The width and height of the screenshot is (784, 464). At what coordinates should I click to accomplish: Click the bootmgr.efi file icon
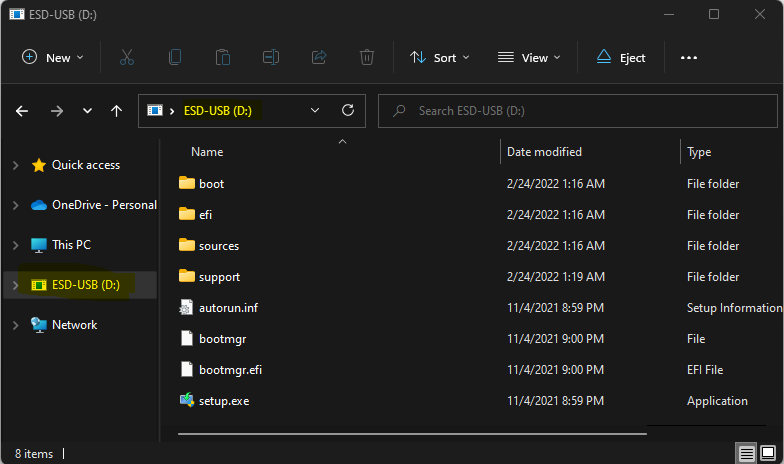pyautogui.click(x=186, y=369)
